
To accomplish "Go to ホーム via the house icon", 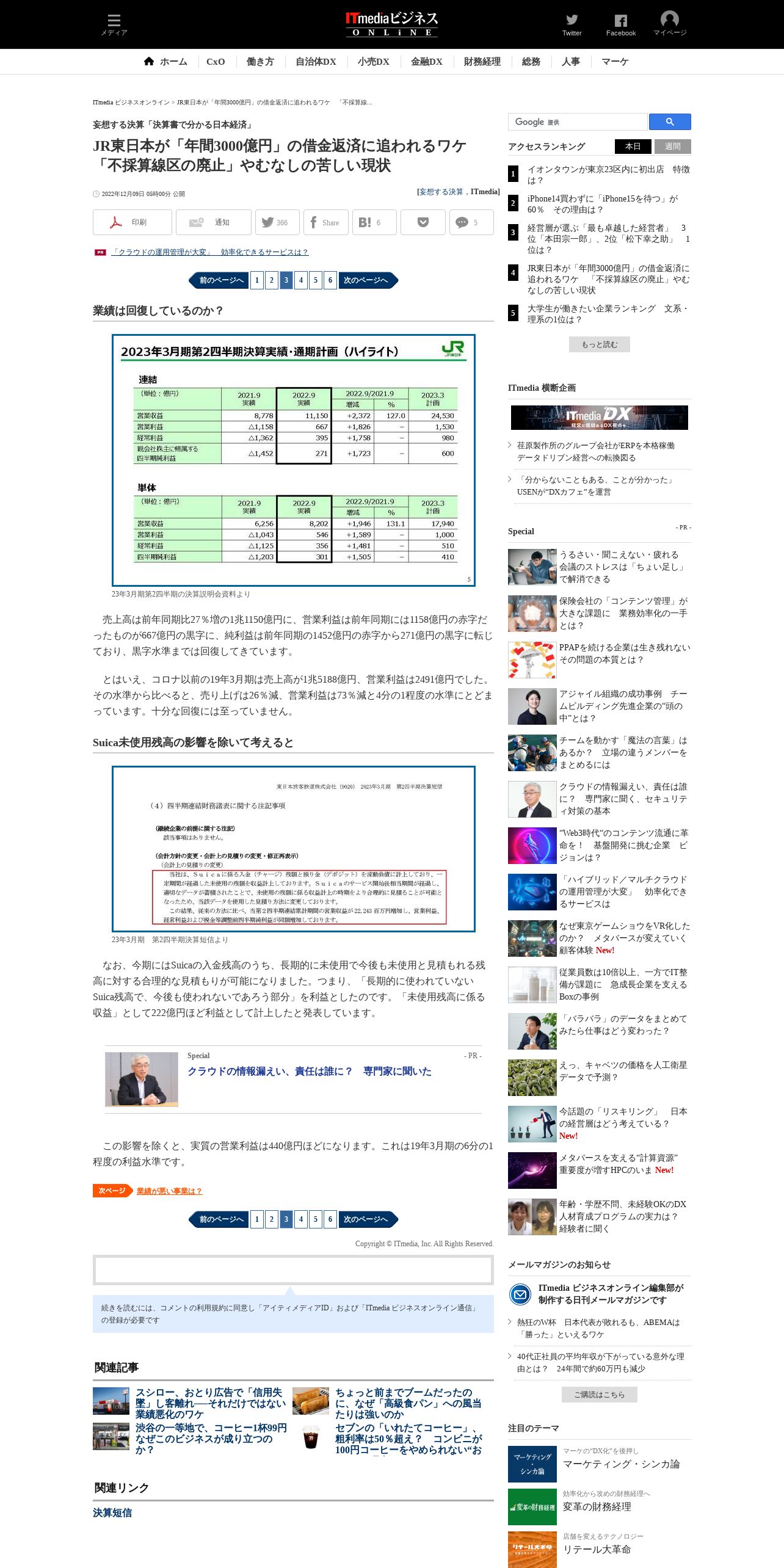I will [x=165, y=62].
